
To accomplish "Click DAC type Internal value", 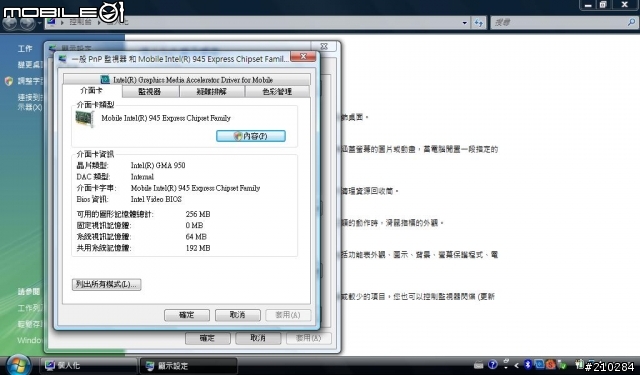I will 142,177.
